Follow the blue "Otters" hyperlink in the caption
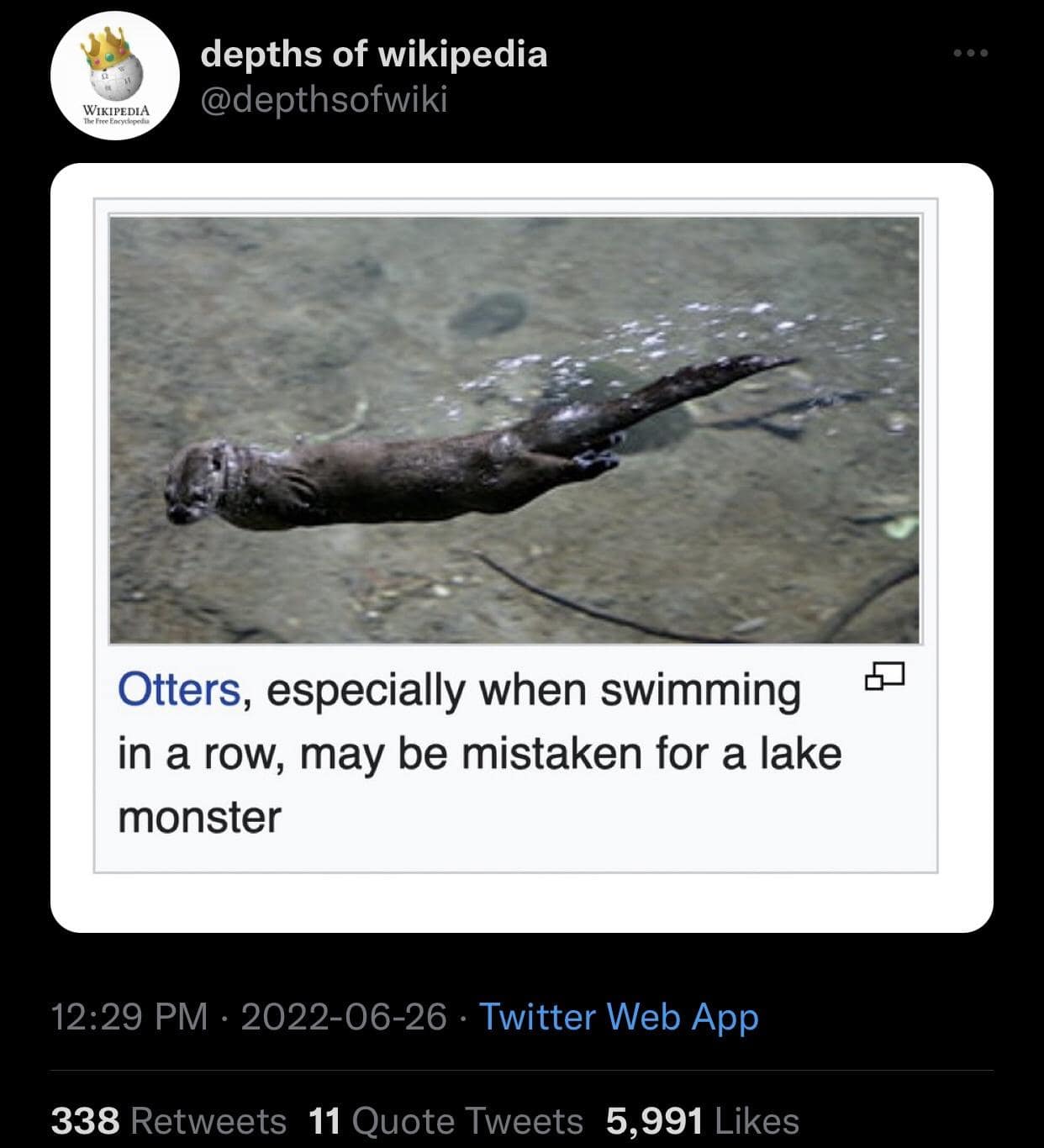Screen dimensions: 1044x1148 tap(179, 690)
